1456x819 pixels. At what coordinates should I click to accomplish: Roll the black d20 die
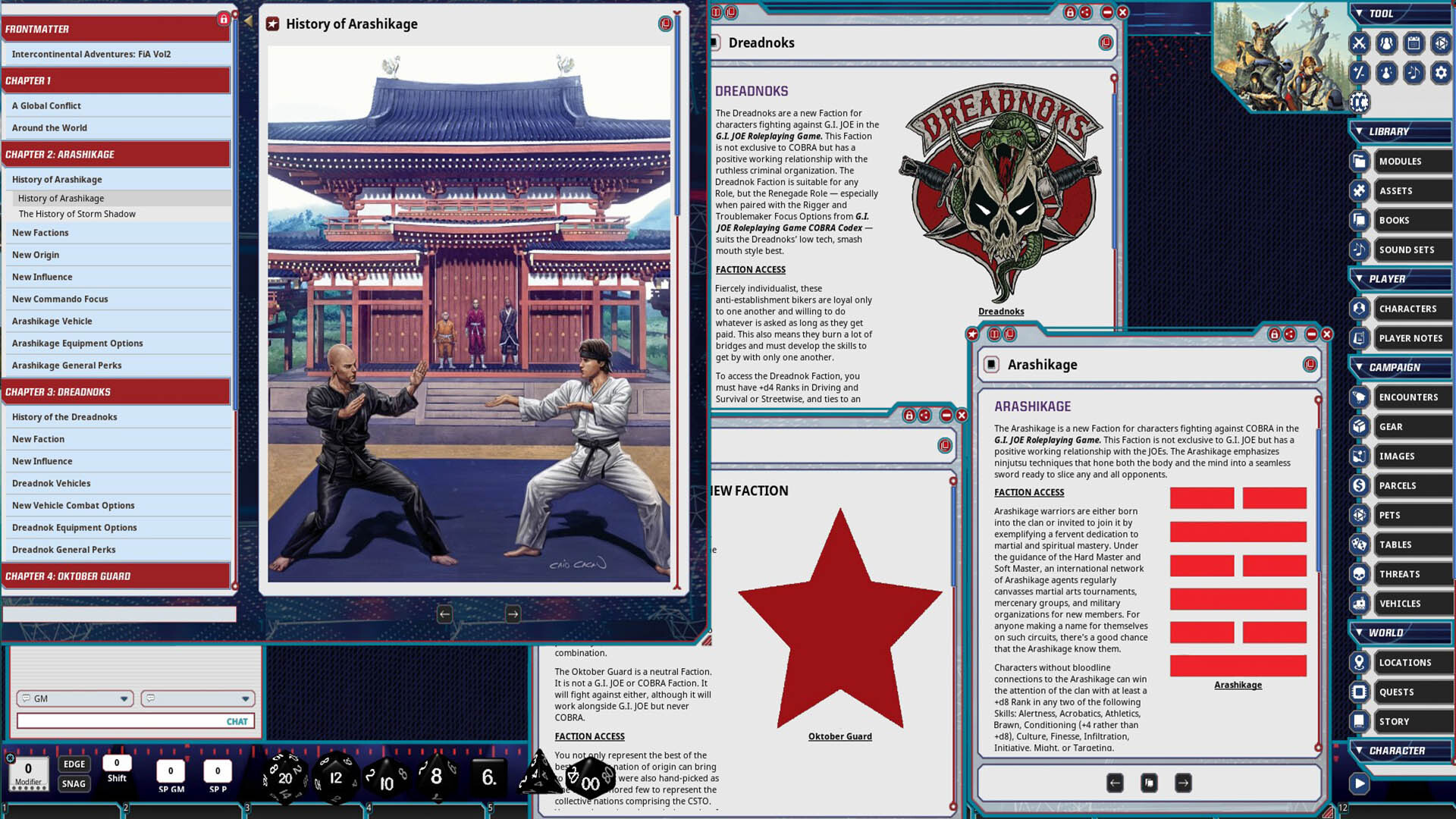coord(284,777)
